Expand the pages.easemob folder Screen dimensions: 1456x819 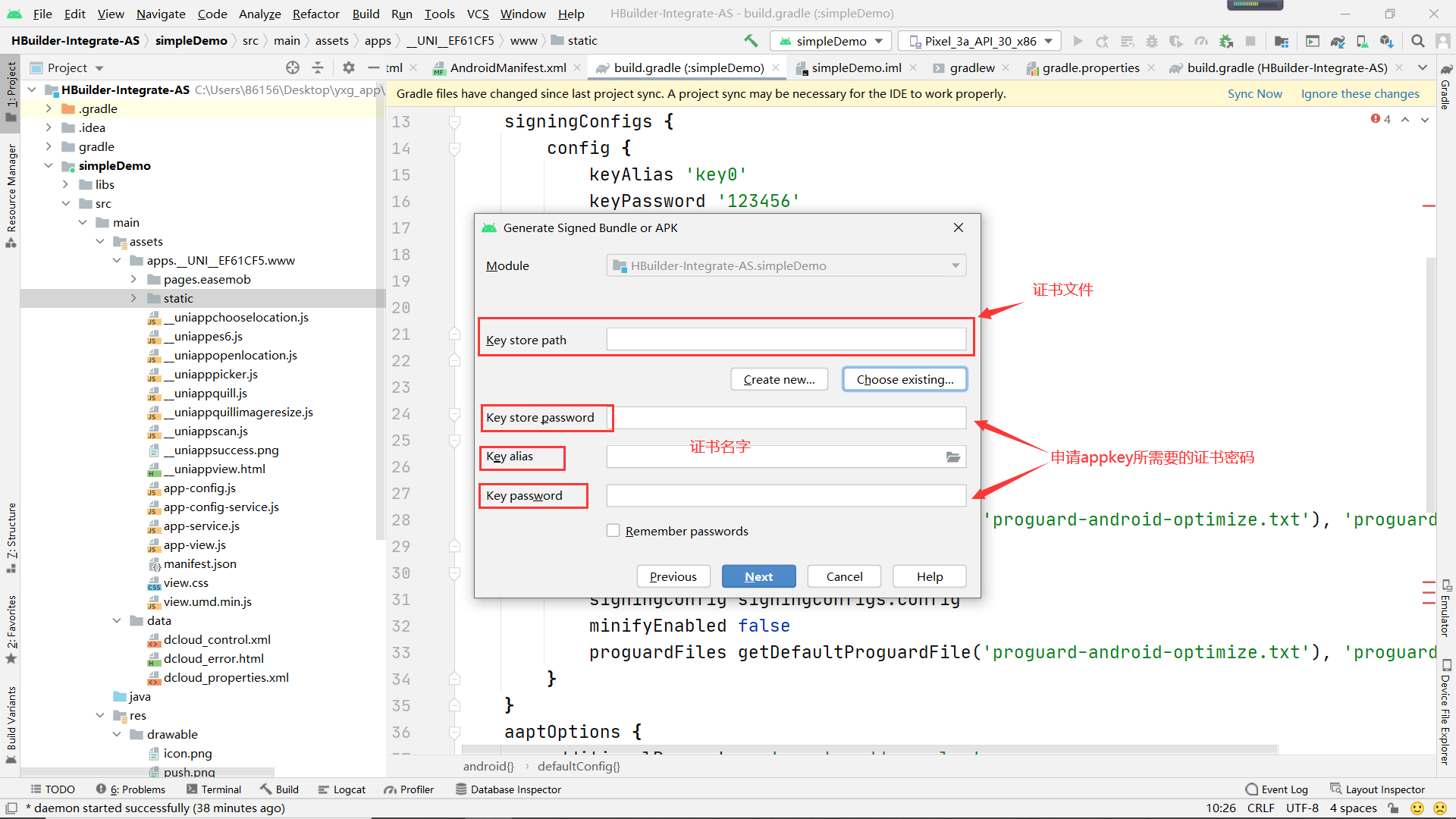[133, 279]
